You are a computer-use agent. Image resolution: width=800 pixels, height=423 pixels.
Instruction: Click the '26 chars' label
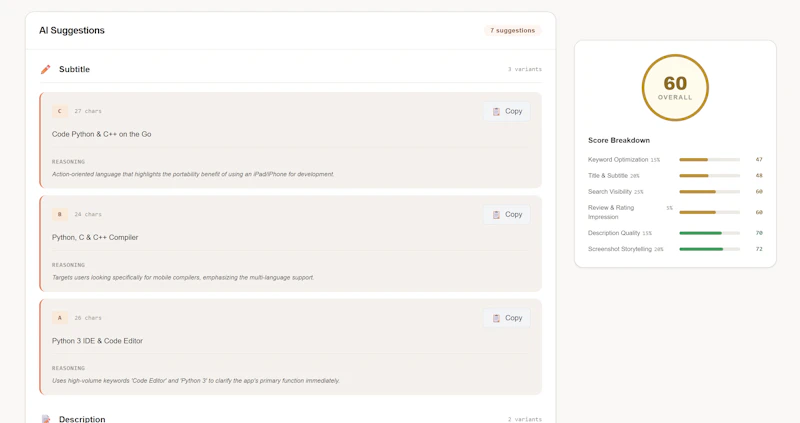(88, 318)
